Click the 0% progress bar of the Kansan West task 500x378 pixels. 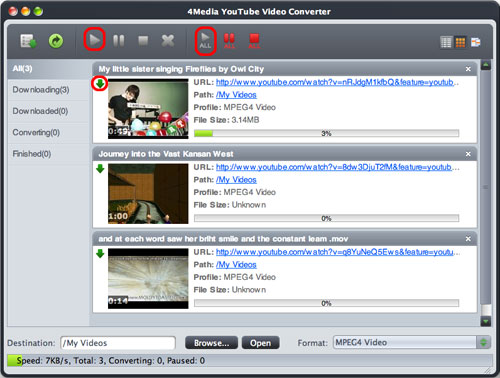tap(327, 219)
